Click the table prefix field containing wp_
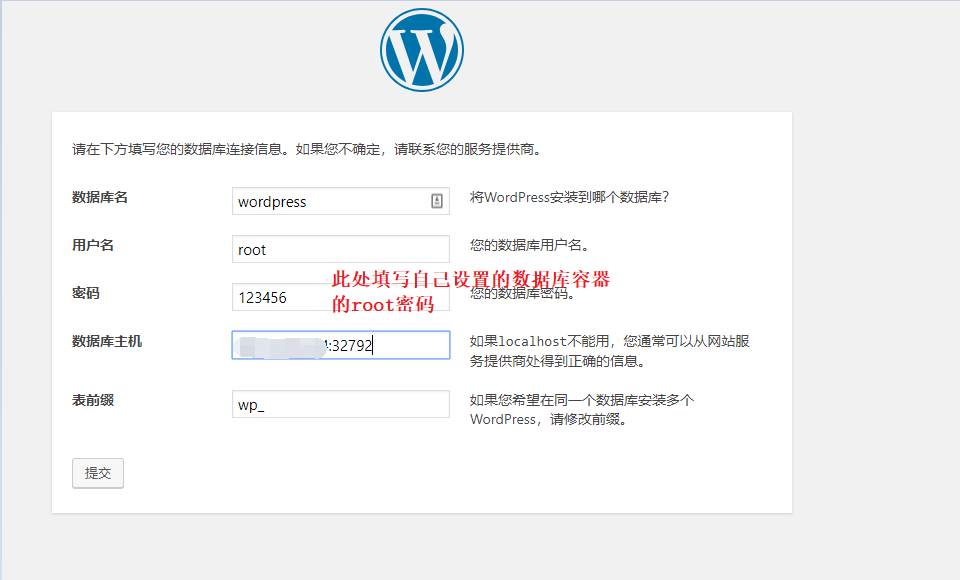Screen dimensions: 960x580 pos(341,404)
